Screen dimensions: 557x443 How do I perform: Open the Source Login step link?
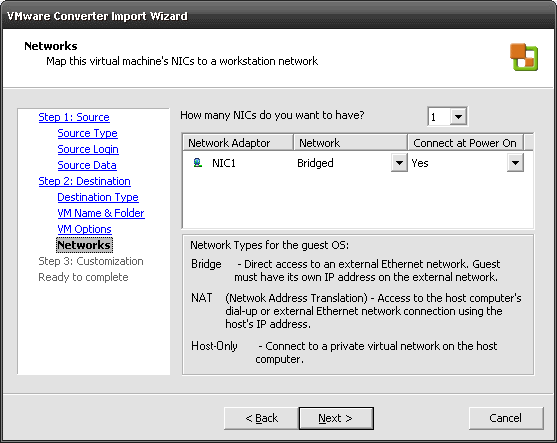tap(88, 149)
